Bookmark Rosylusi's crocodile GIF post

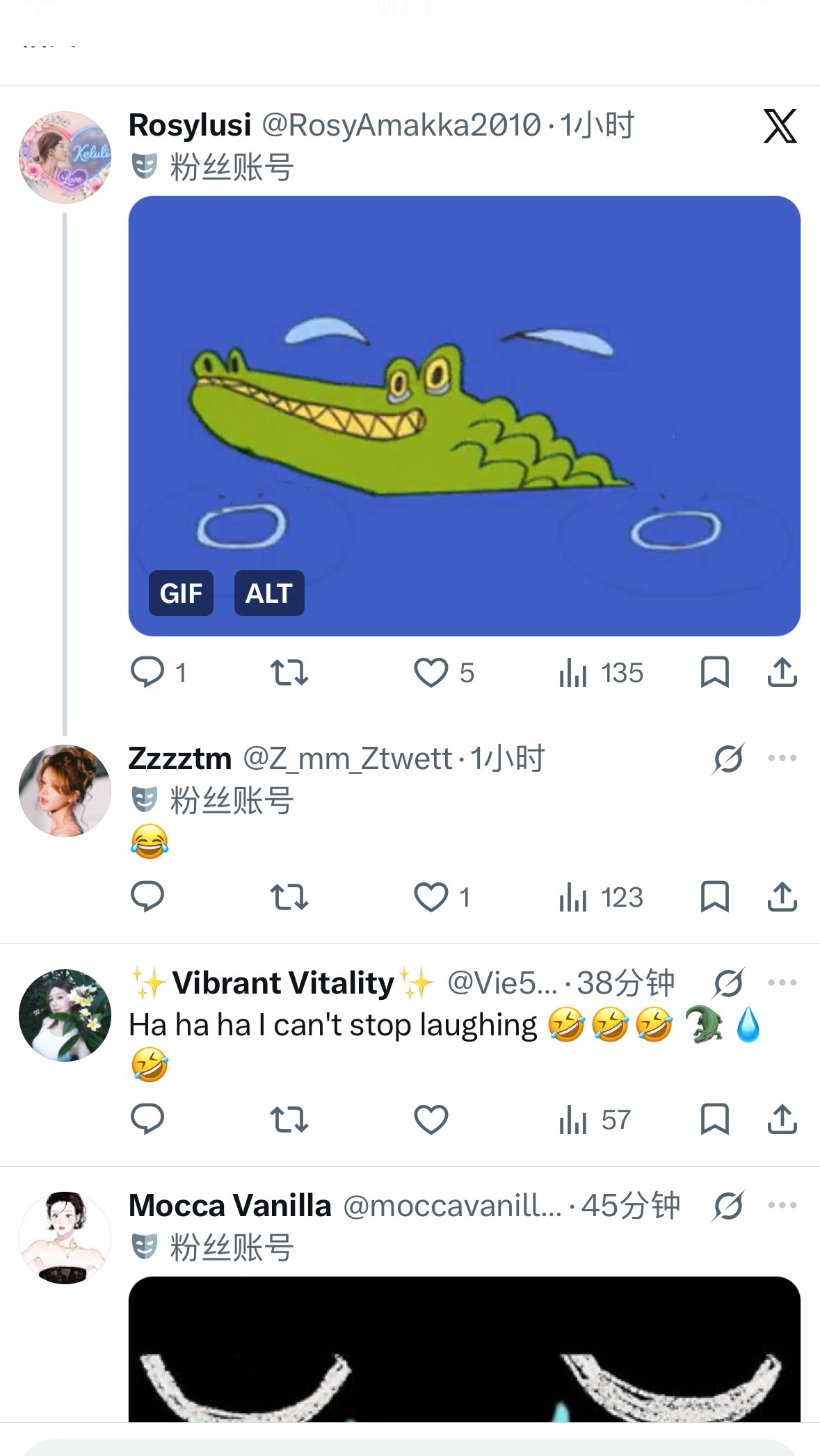[714, 672]
